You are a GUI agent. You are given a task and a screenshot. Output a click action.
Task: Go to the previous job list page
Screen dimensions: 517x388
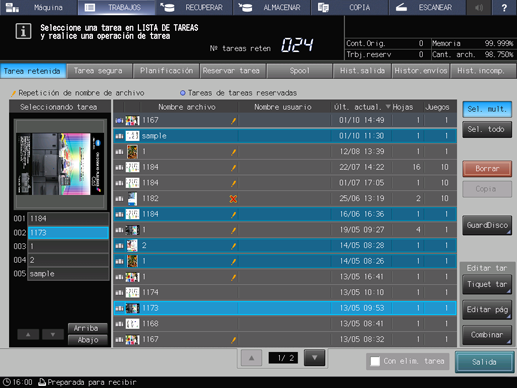(x=252, y=358)
